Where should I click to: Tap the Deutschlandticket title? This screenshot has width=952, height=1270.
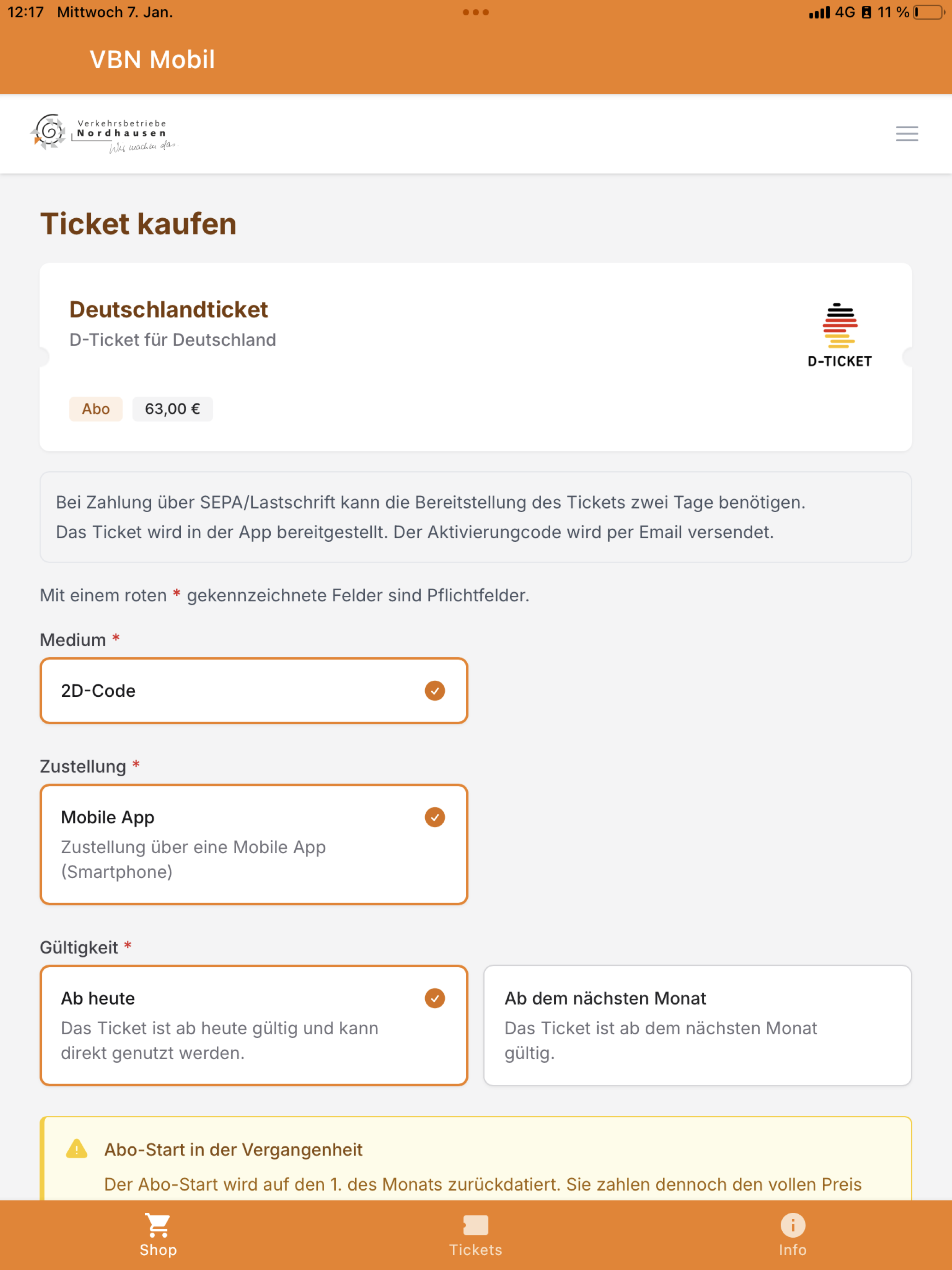point(169,310)
